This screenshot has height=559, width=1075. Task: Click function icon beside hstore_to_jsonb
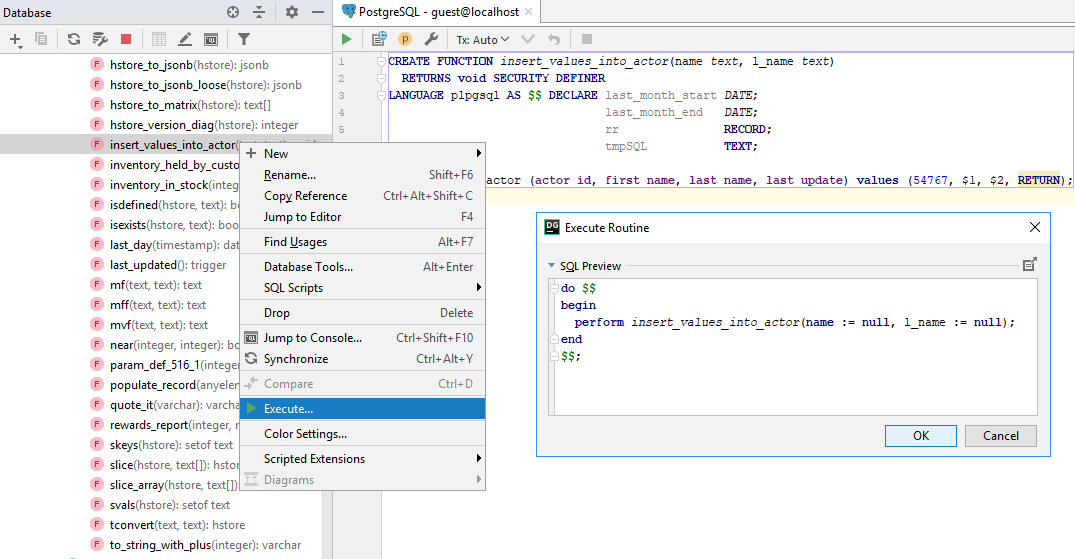(x=97, y=64)
